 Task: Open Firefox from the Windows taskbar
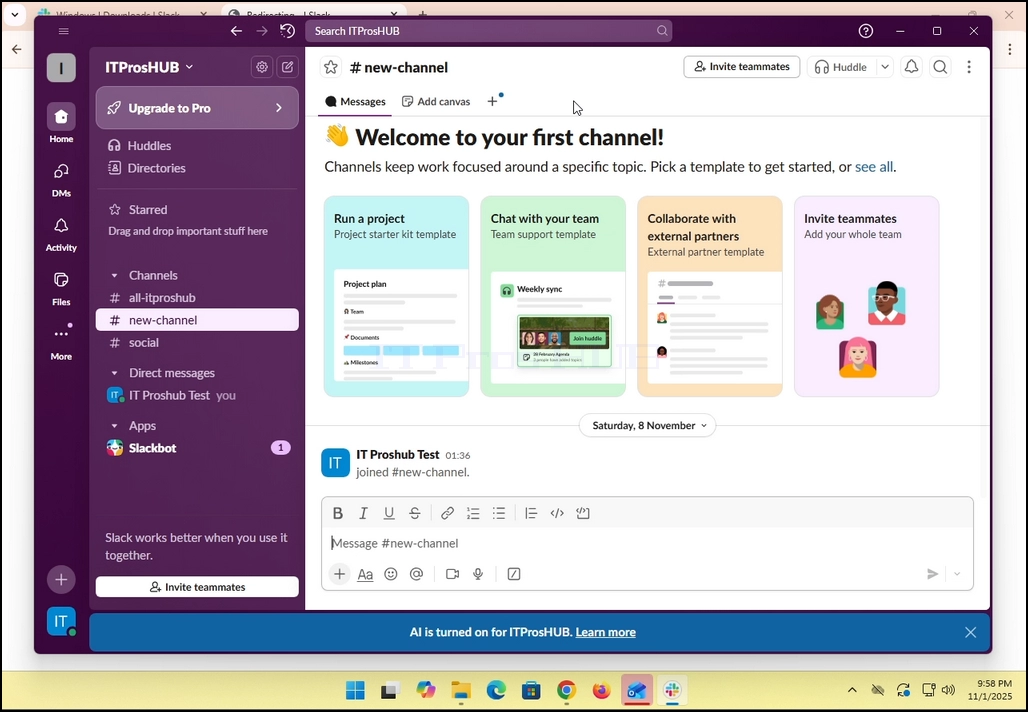[601, 690]
